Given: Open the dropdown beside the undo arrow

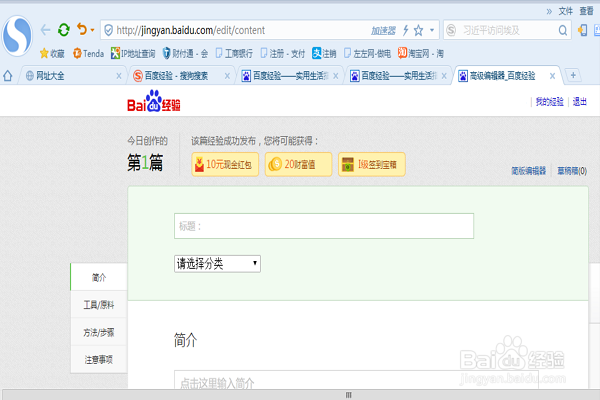Looking at the screenshot, I should coord(92,30).
